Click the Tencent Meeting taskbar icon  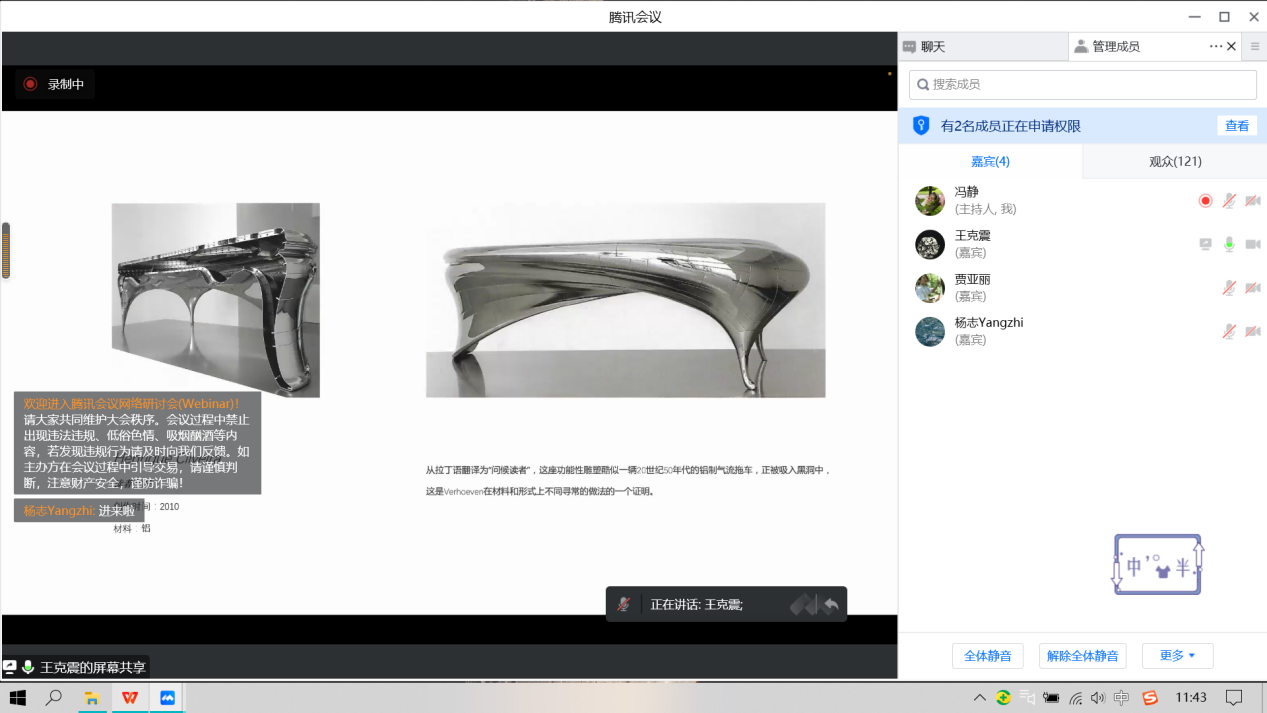pyautogui.click(x=167, y=697)
